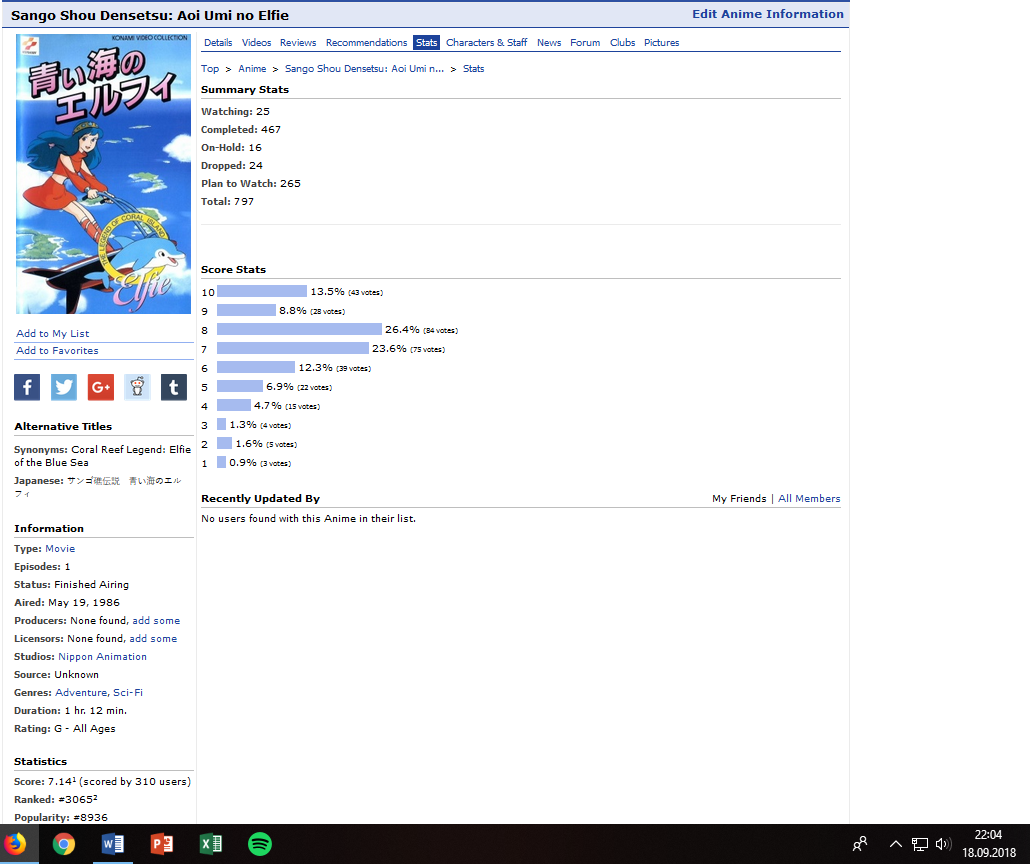This screenshot has height=864, width=1030.
Task: Open the Adventure genre link
Action: [x=81, y=693]
